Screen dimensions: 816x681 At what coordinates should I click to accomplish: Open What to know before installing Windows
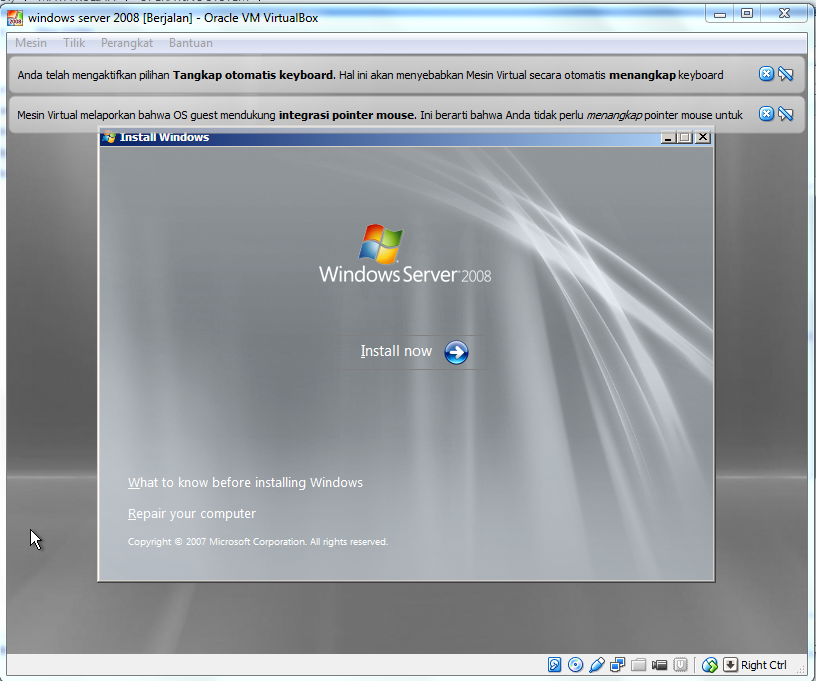[245, 482]
